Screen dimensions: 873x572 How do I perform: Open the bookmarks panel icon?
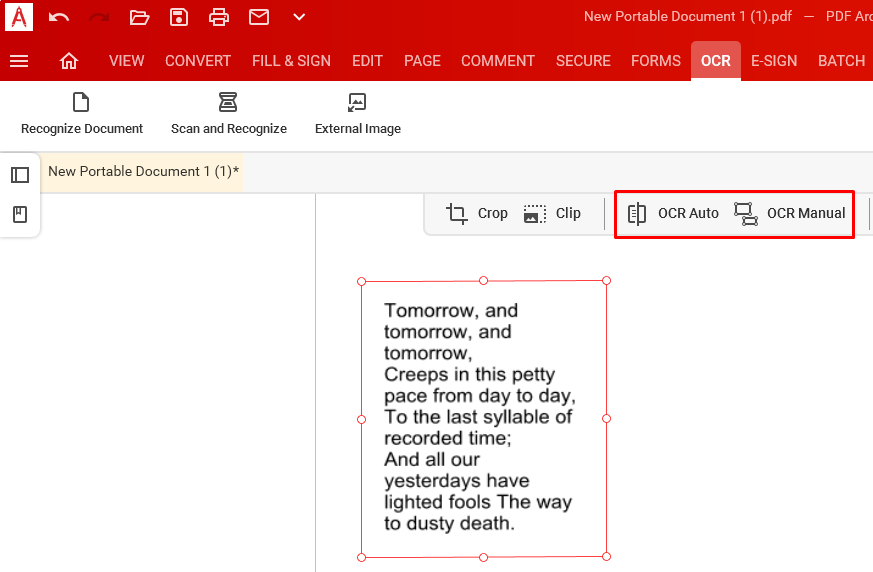tap(20, 214)
